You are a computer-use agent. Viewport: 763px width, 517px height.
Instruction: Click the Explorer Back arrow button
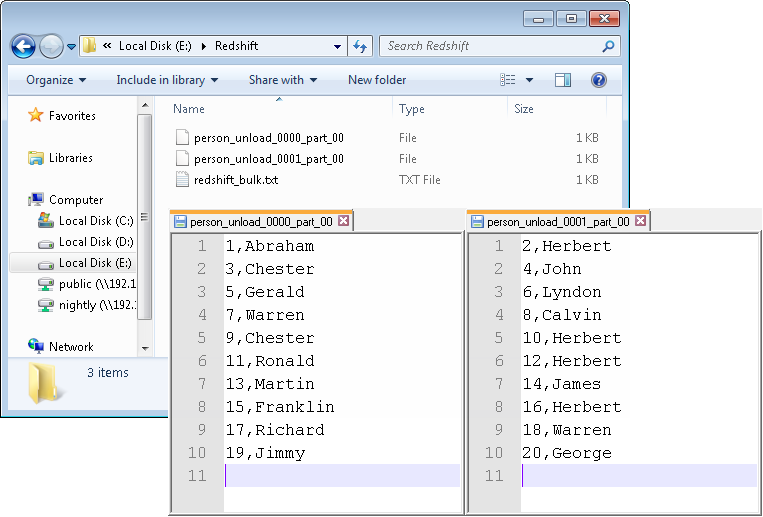click(23, 47)
